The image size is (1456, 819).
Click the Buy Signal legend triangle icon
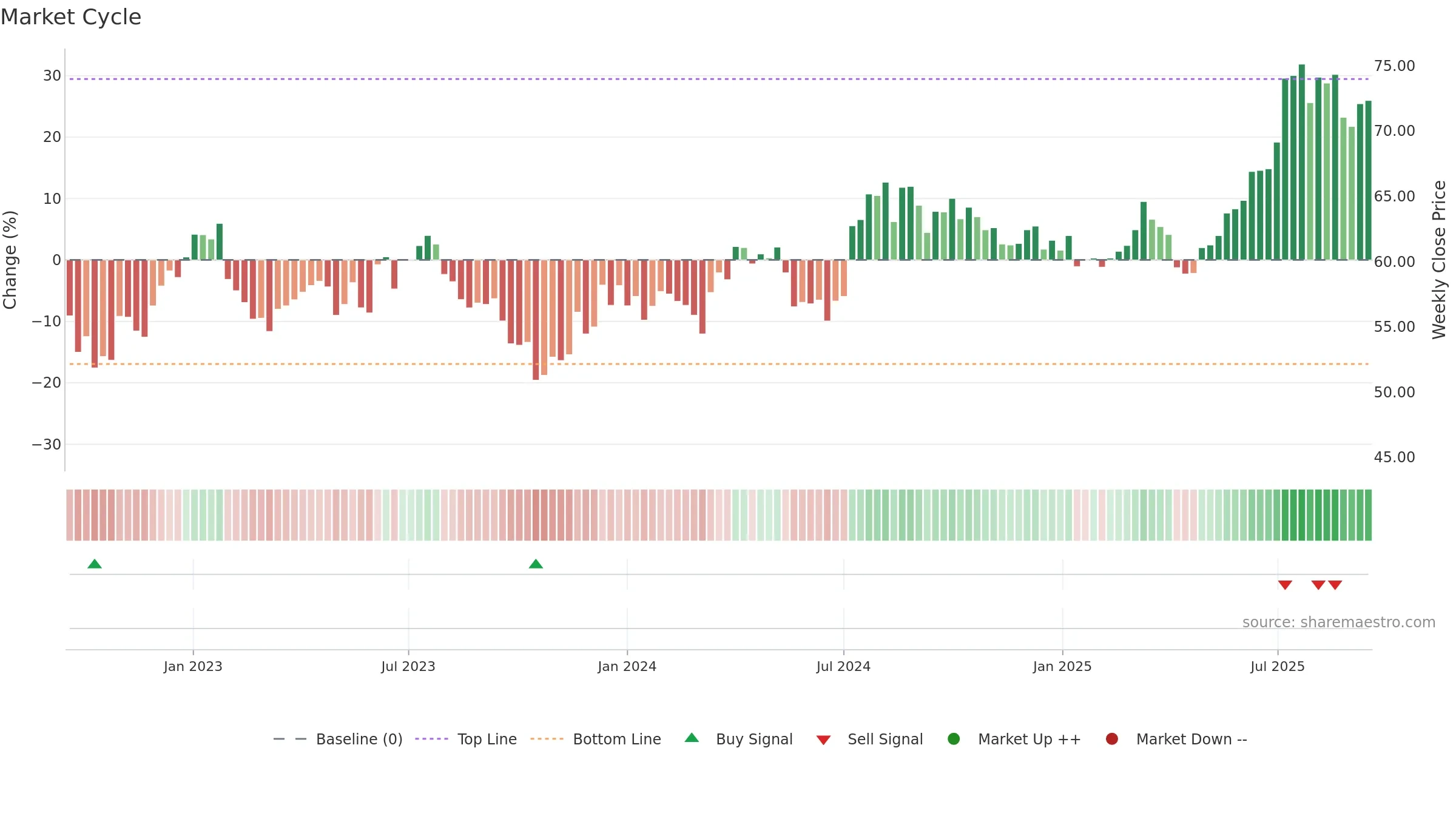[x=692, y=738]
